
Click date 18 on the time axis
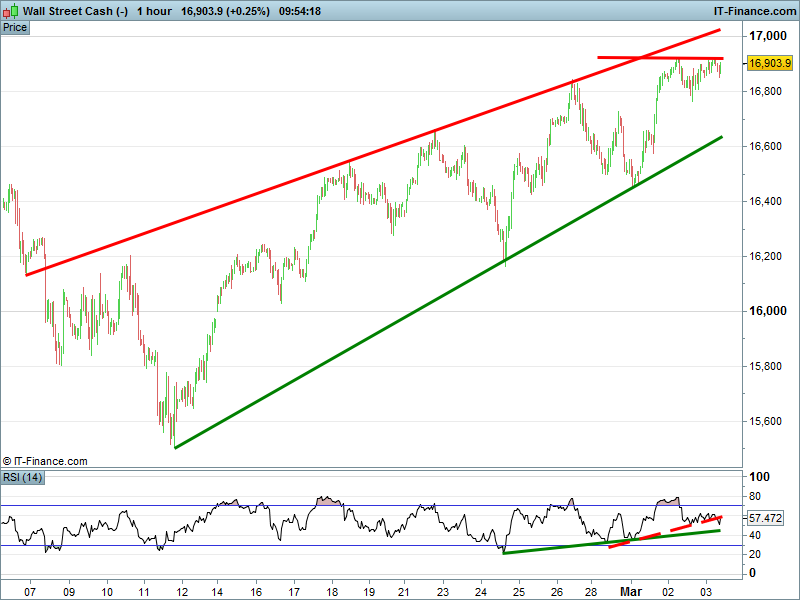pyautogui.click(x=332, y=592)
